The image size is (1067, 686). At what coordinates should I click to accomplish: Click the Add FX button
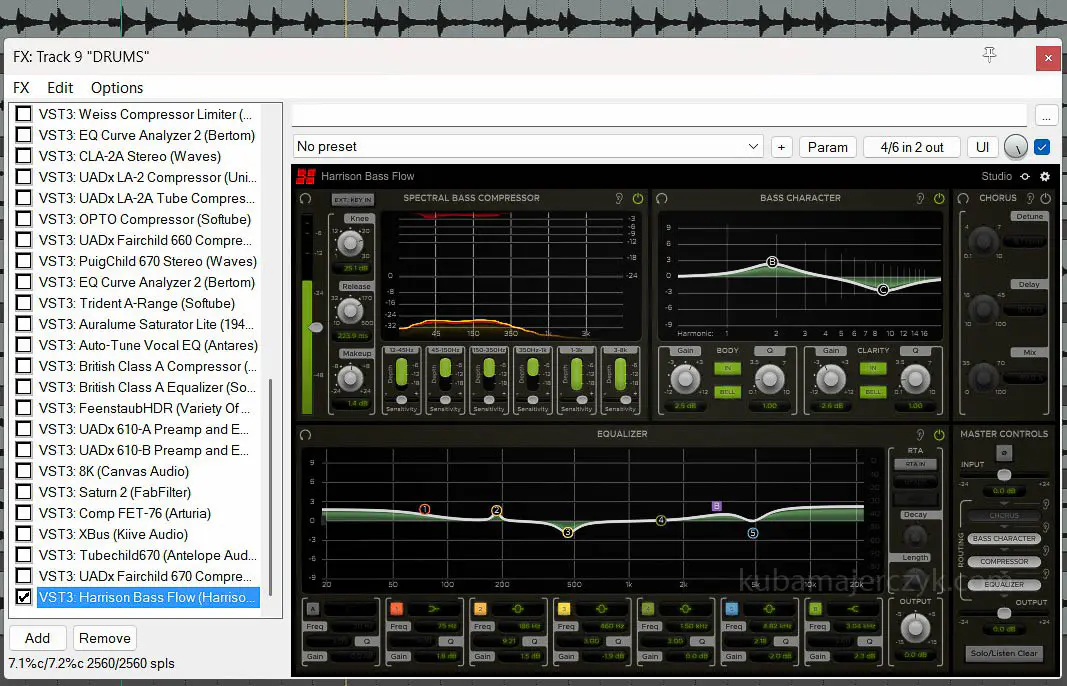pos(38,638)
